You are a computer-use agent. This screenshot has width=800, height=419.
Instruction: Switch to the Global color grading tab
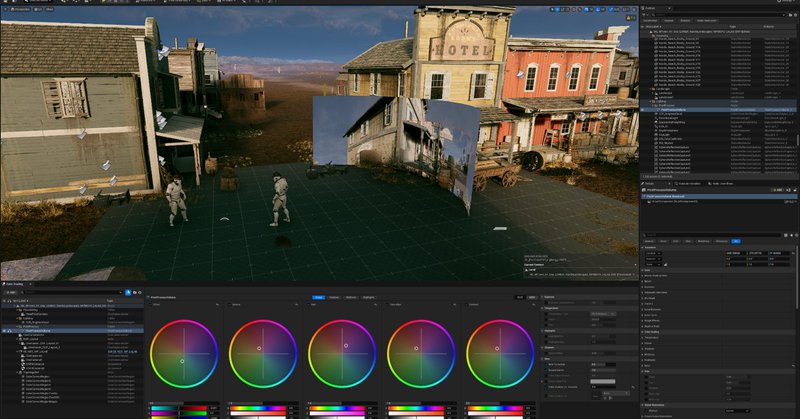(318, 297)
